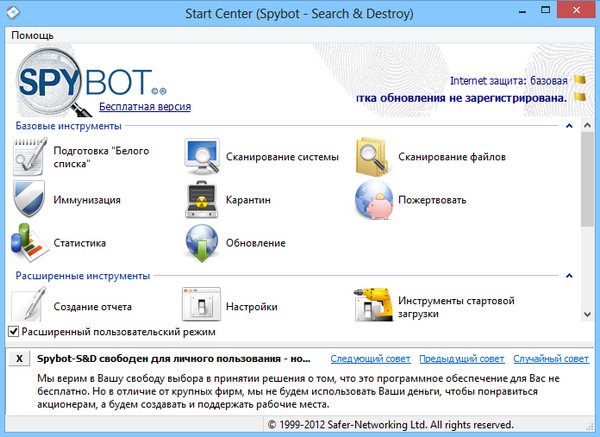Open the Статистика chart icon
Screen dimensions: 600x437
pyautogui.click(x=30, y=243)
